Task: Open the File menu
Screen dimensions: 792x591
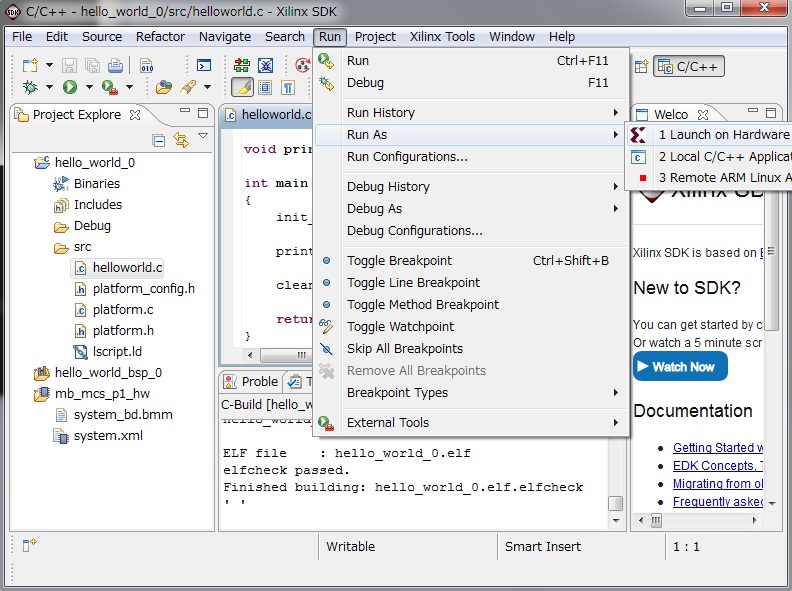Action: coord(22,37)
